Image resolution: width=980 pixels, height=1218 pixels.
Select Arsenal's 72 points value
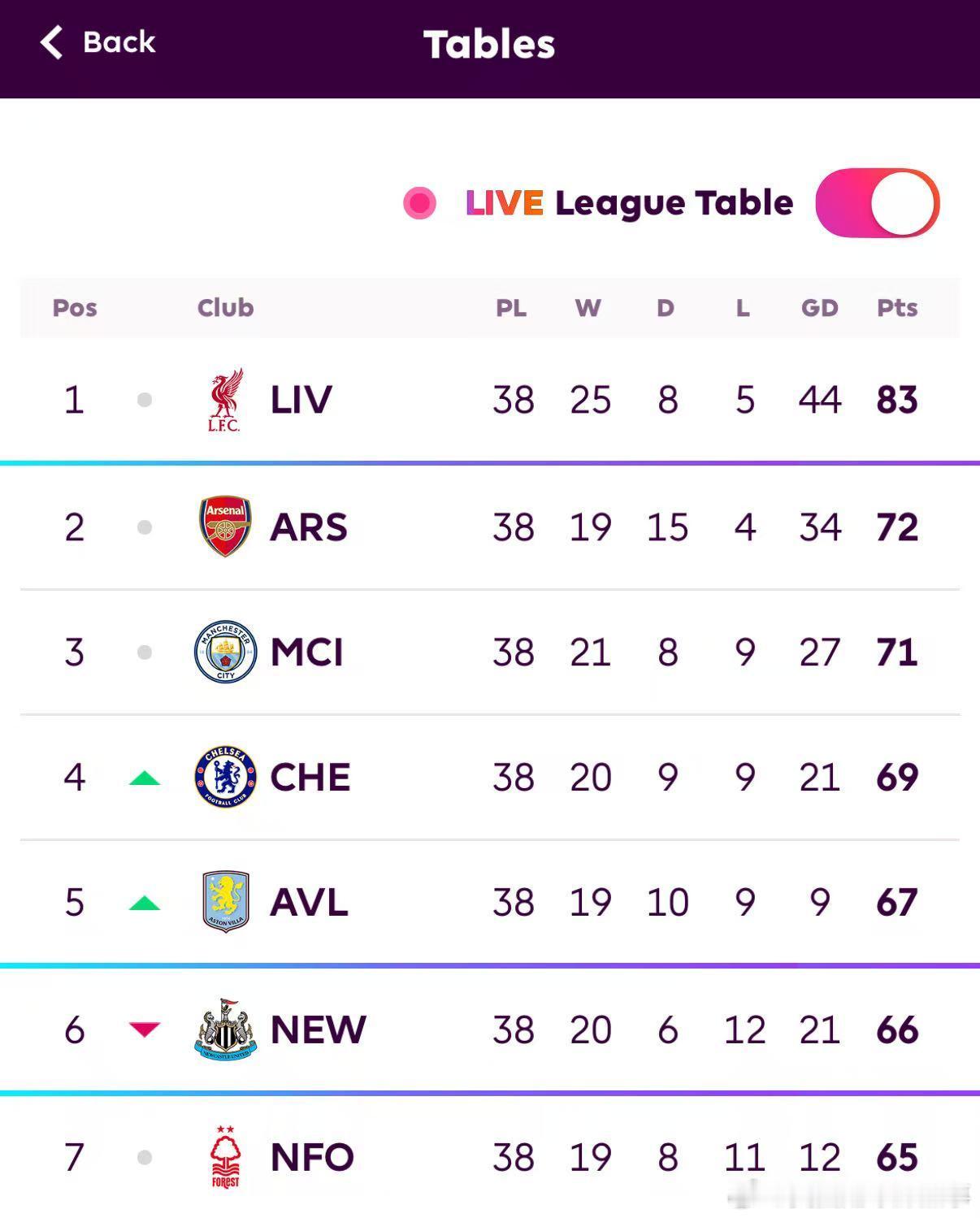click(x=897, y=527)
